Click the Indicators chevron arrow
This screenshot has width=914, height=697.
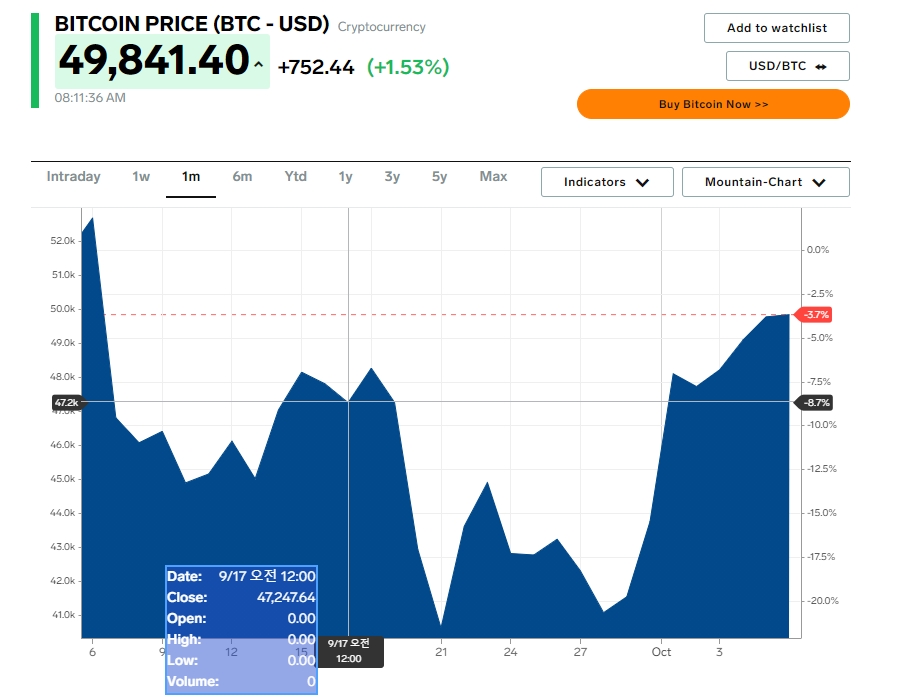[642, 182]
